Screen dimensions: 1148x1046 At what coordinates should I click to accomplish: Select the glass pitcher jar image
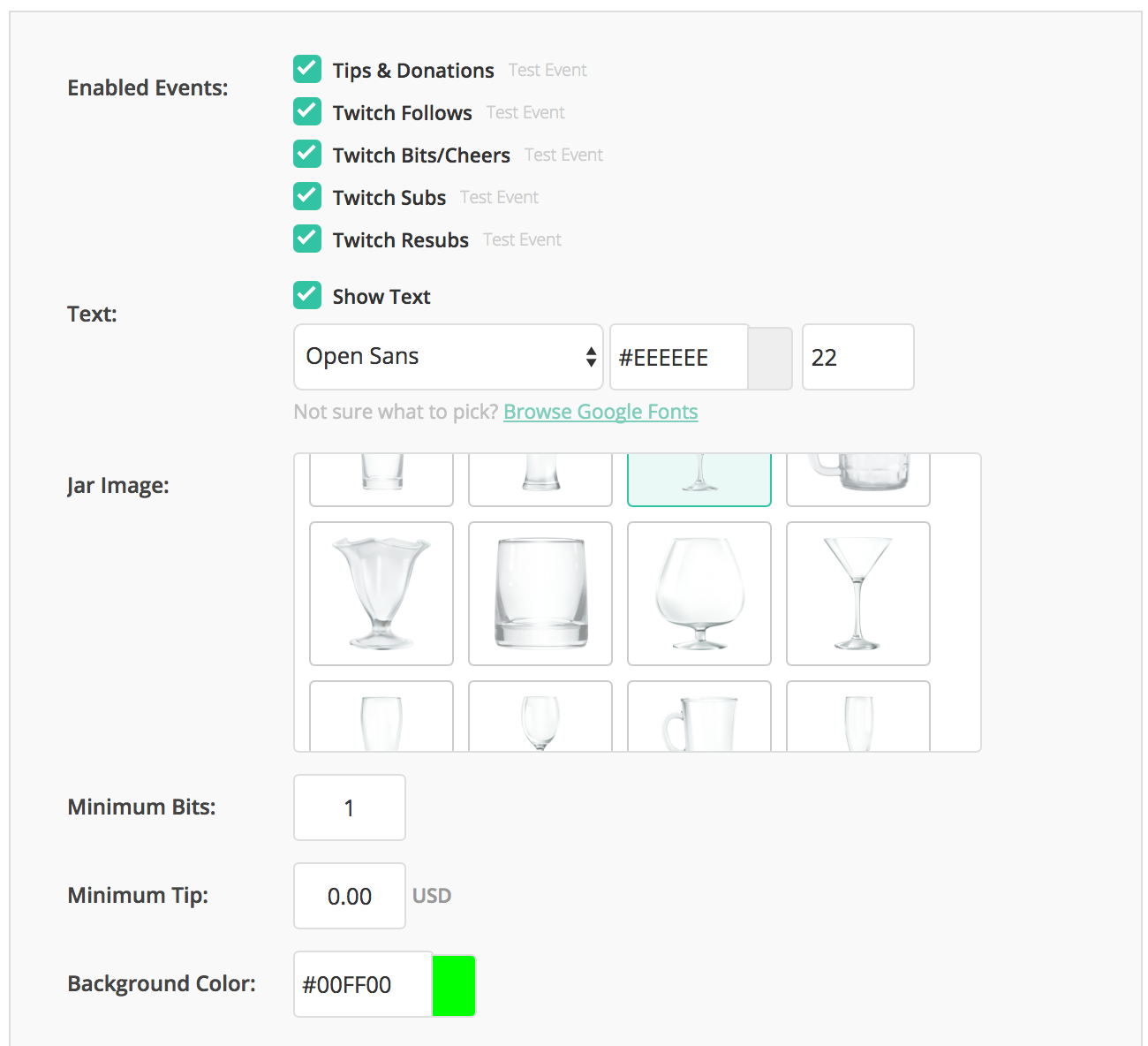[x=699, y=716]
